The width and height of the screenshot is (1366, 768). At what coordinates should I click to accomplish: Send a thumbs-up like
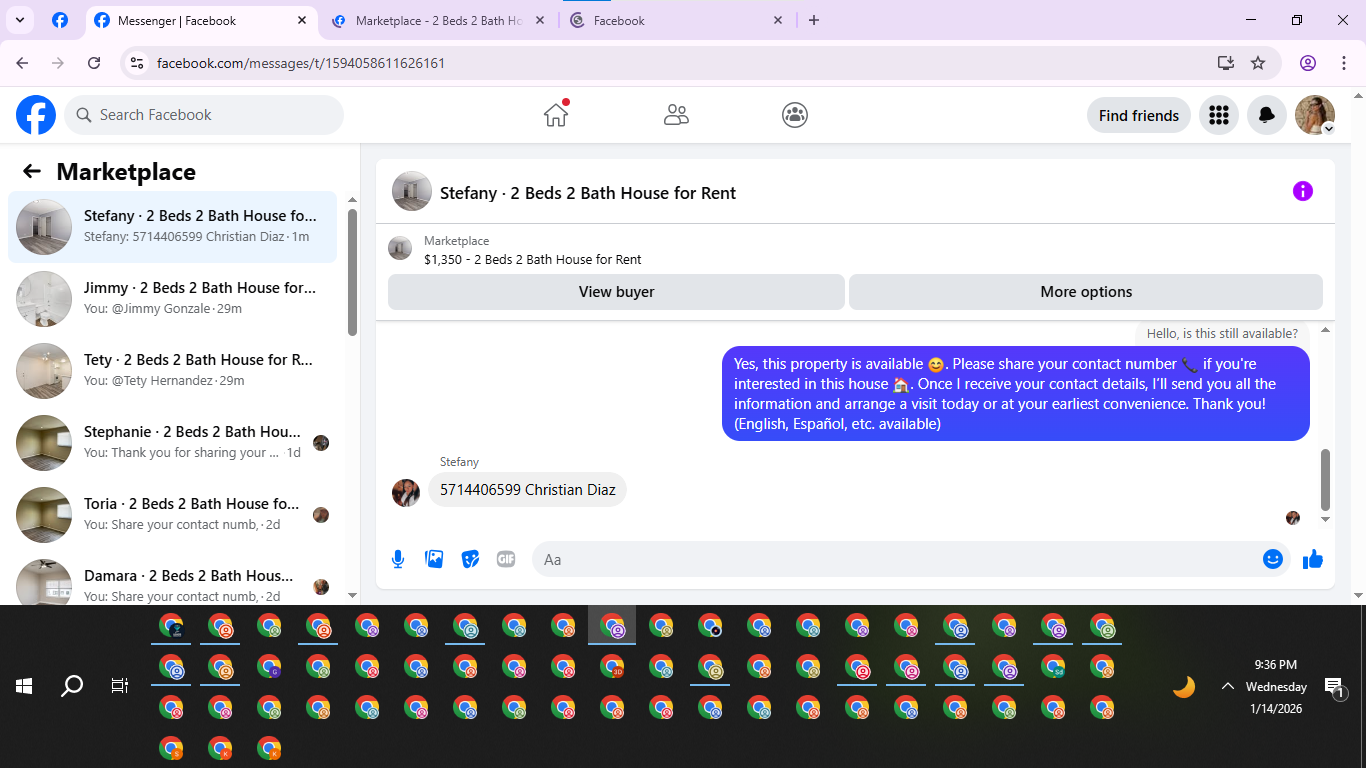click(1313, 559)
